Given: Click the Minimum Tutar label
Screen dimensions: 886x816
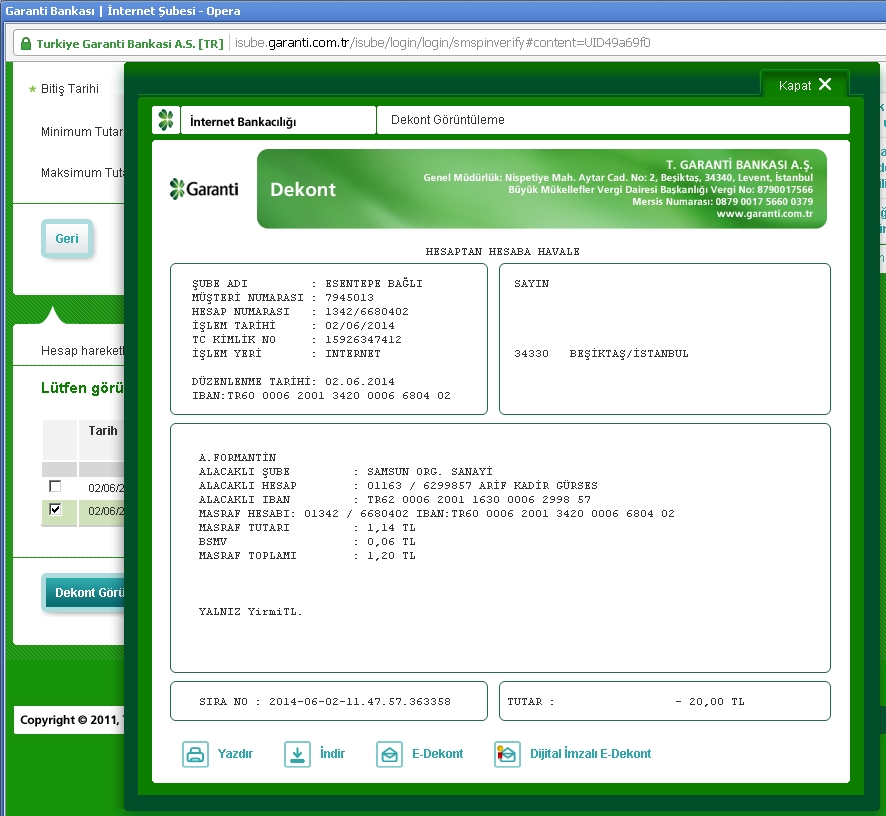Looking at the screenshot, I should [82, 132].
